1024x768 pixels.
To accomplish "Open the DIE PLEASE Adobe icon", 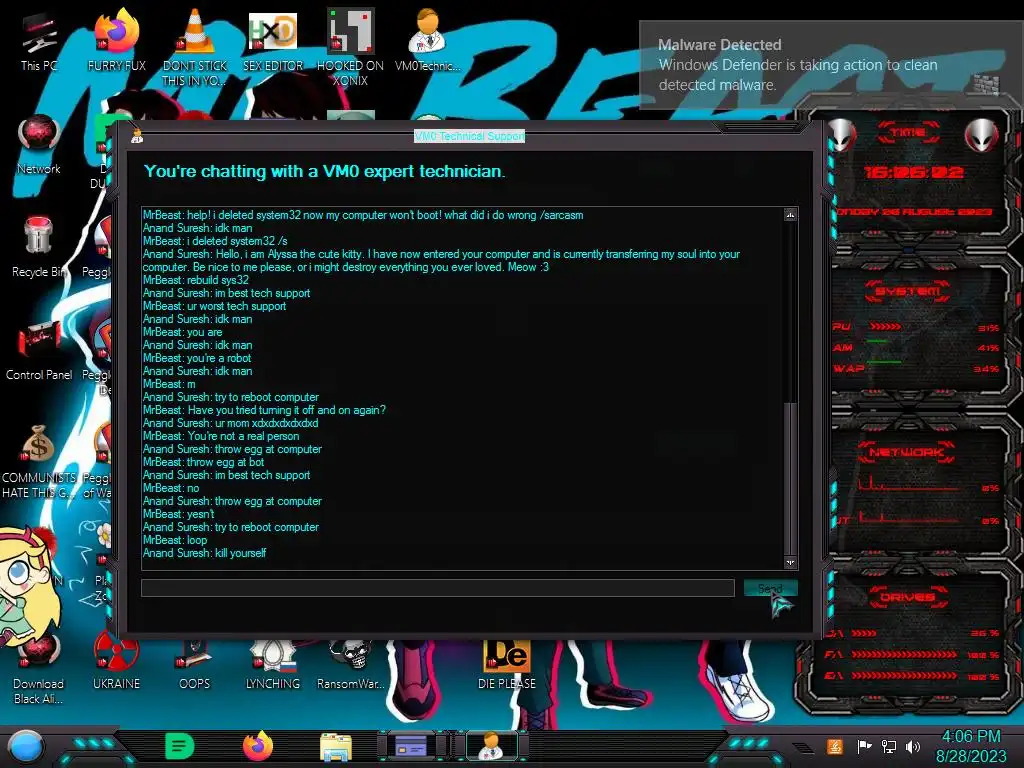I will [507, 664].
